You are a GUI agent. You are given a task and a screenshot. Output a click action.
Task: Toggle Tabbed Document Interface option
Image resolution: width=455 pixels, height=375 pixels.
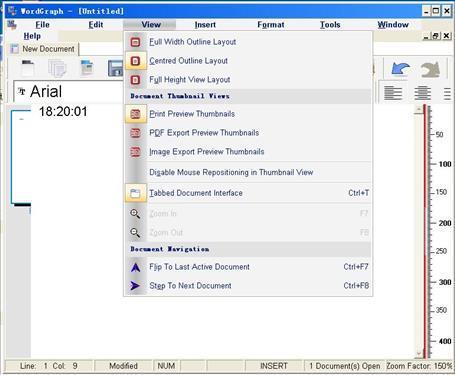point(248,193)
